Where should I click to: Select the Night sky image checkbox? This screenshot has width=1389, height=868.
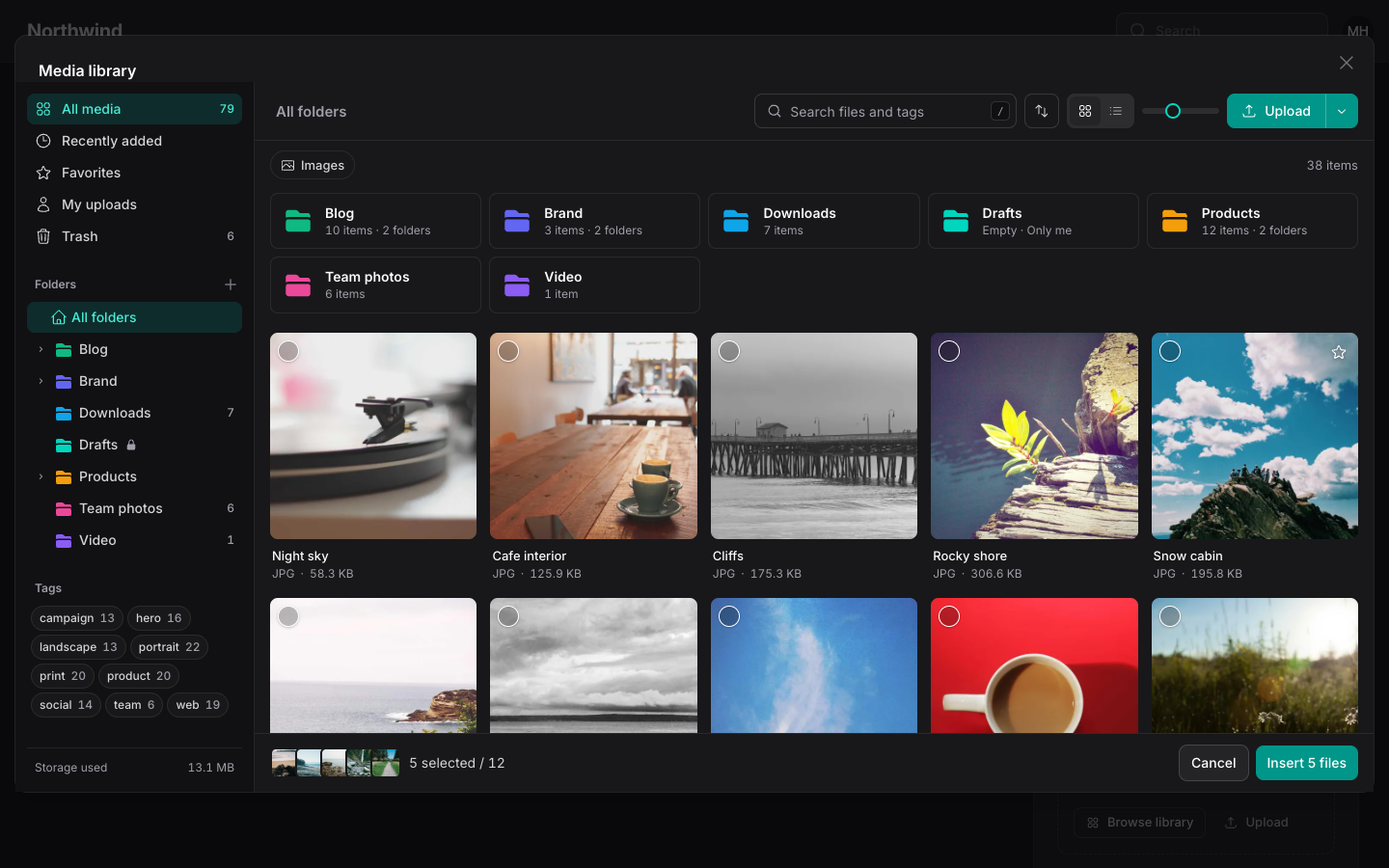[288, 351]
